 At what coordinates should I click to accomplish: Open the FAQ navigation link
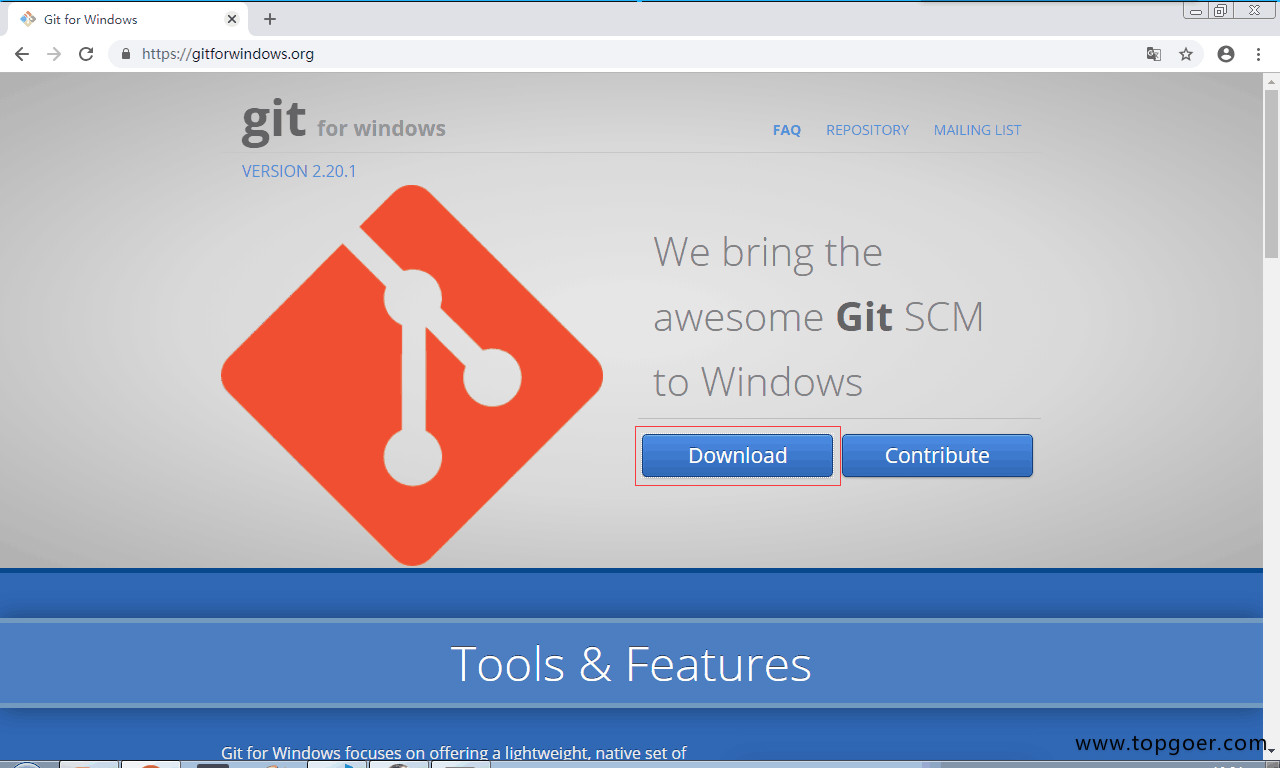pyautogui.click(x=787, y=130)
